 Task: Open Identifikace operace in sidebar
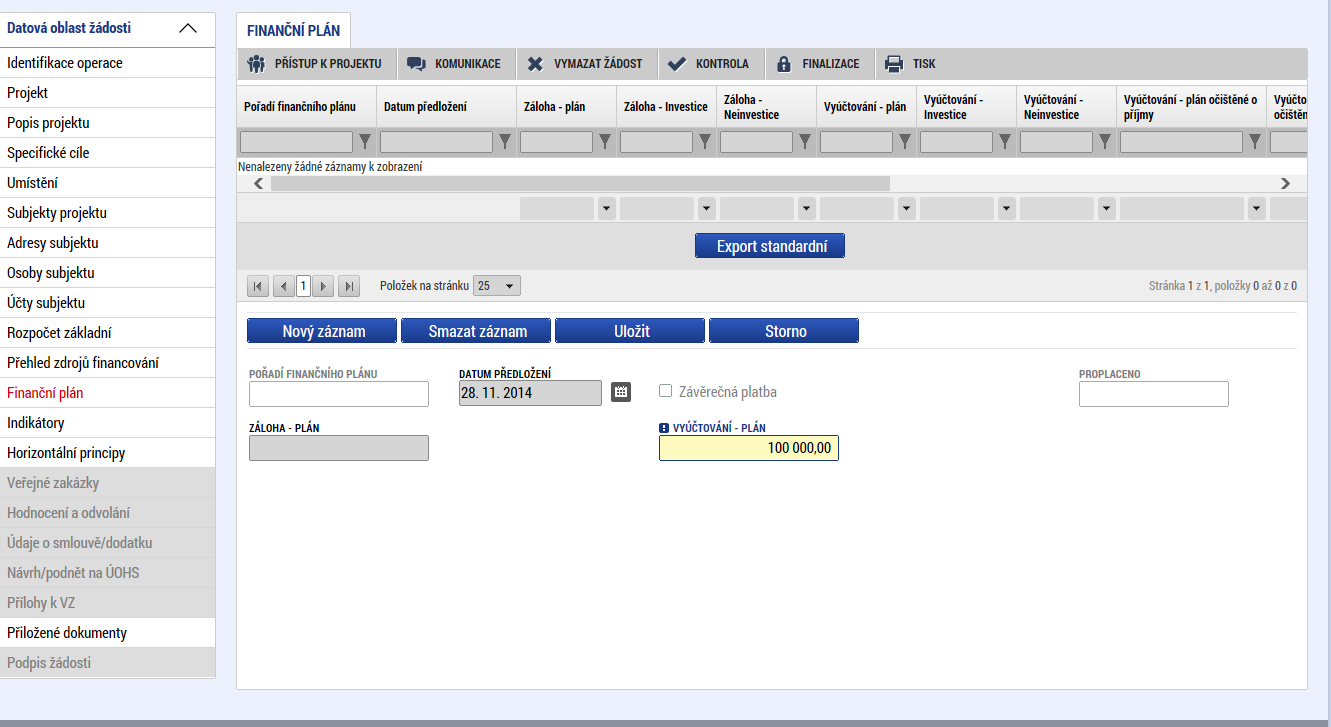(107, 63)
